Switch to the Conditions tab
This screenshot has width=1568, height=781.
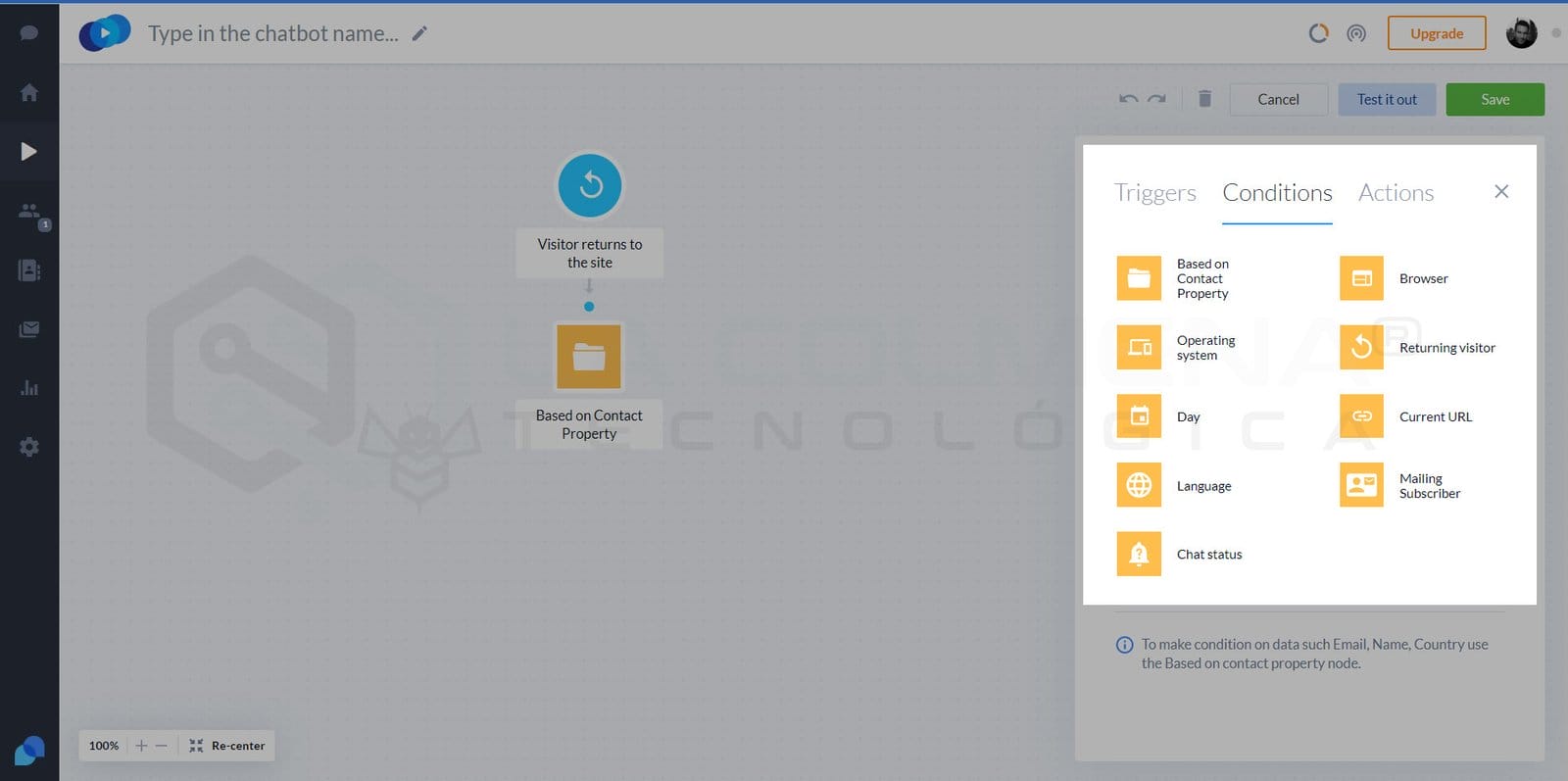point(1277,193)
